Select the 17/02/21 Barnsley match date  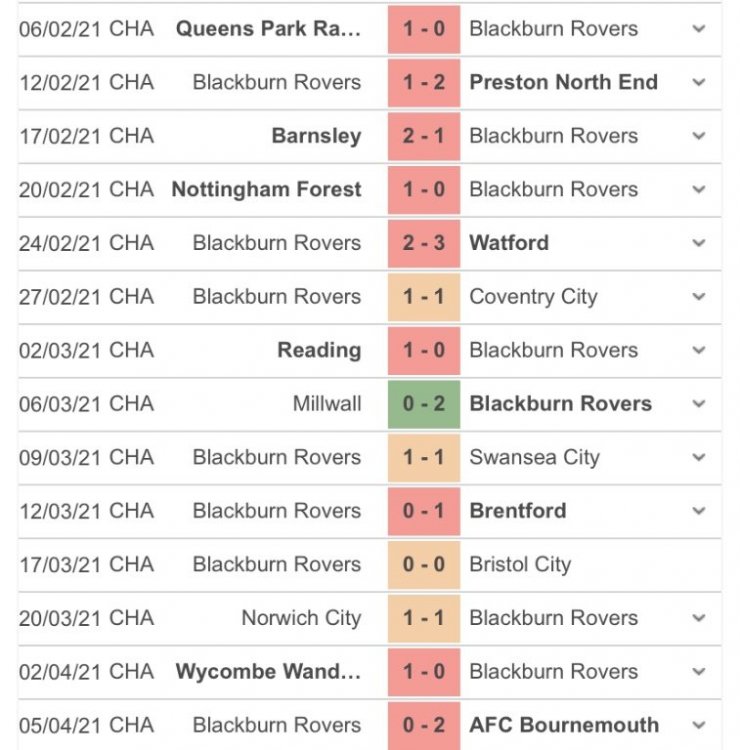tap(60, 136)
